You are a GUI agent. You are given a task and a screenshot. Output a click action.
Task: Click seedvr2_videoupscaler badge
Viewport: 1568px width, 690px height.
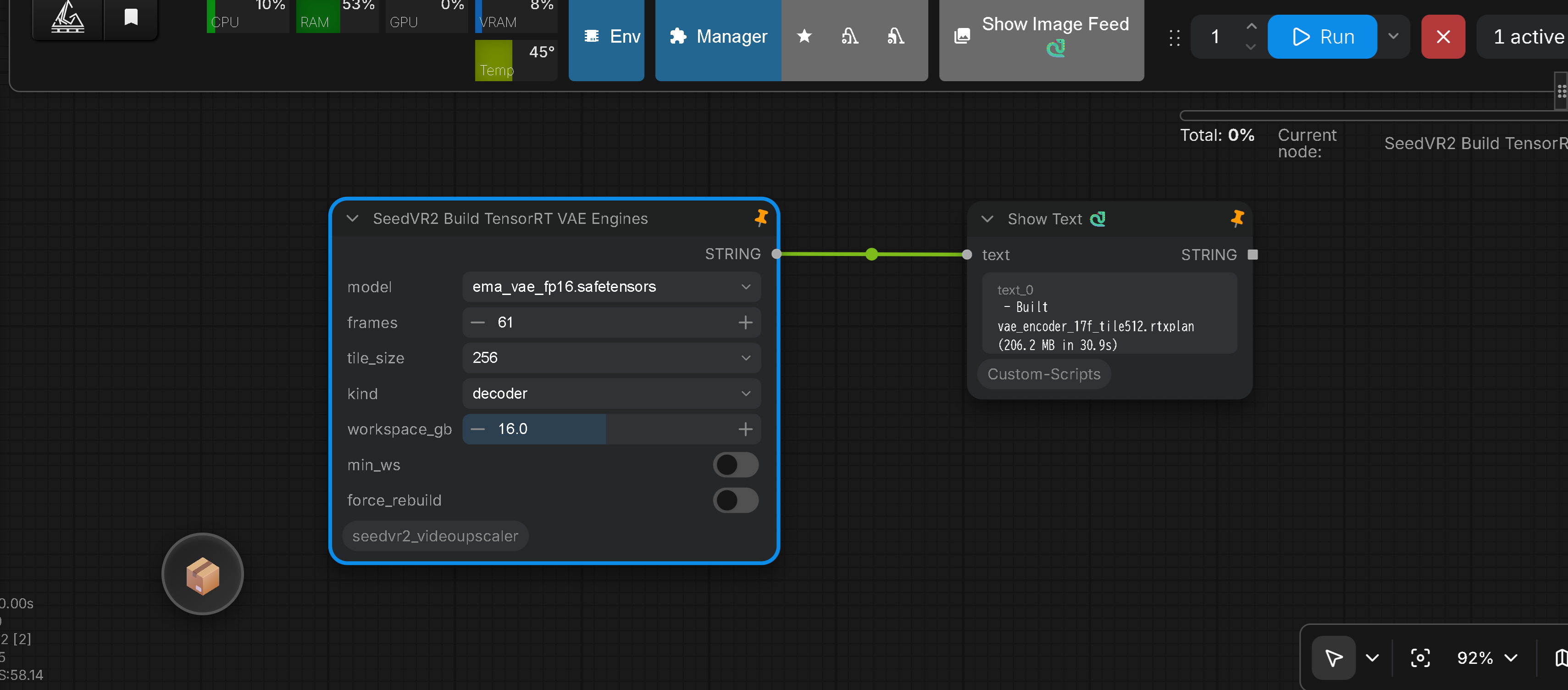435,536
